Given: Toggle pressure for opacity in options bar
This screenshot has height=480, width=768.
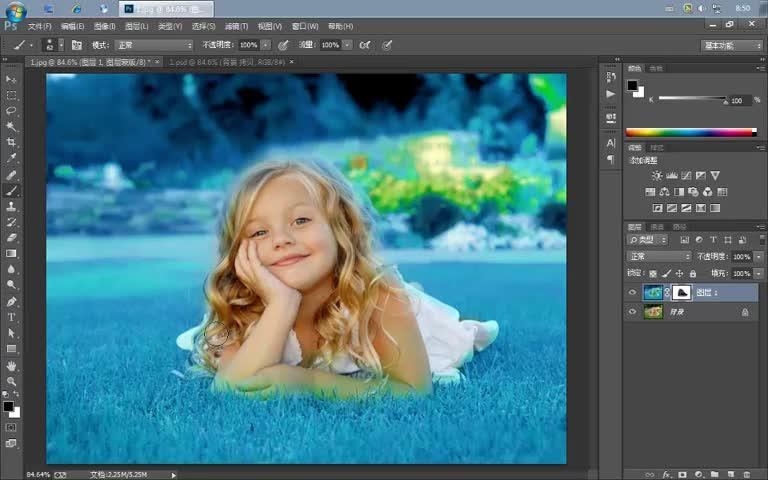Looking at the screenshot, I should pos(283,46).
